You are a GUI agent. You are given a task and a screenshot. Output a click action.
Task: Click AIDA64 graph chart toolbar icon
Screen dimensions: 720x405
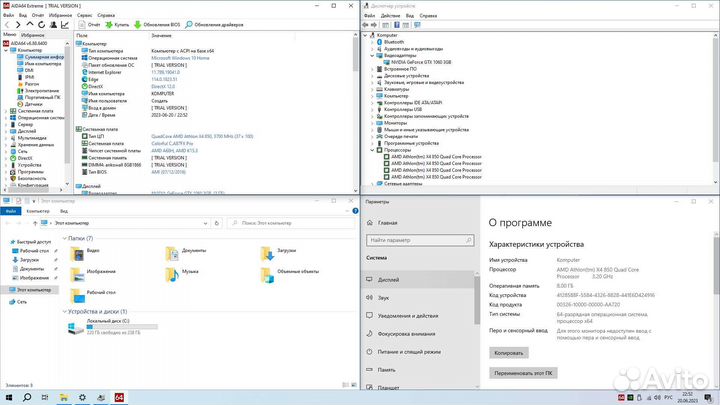[x=65, y=24]
